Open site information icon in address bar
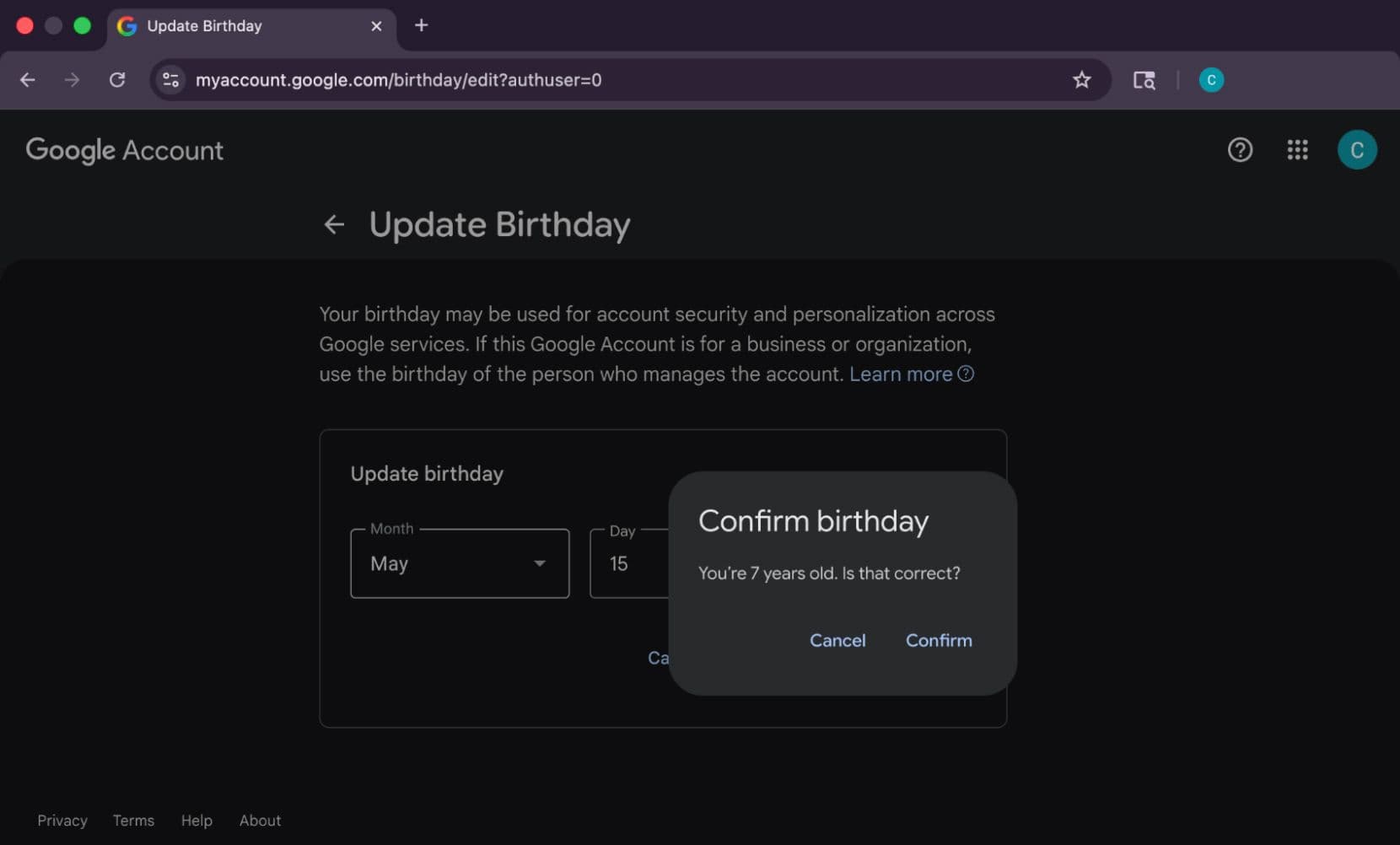The image size is (1400, 845). [x=170, y=80]
